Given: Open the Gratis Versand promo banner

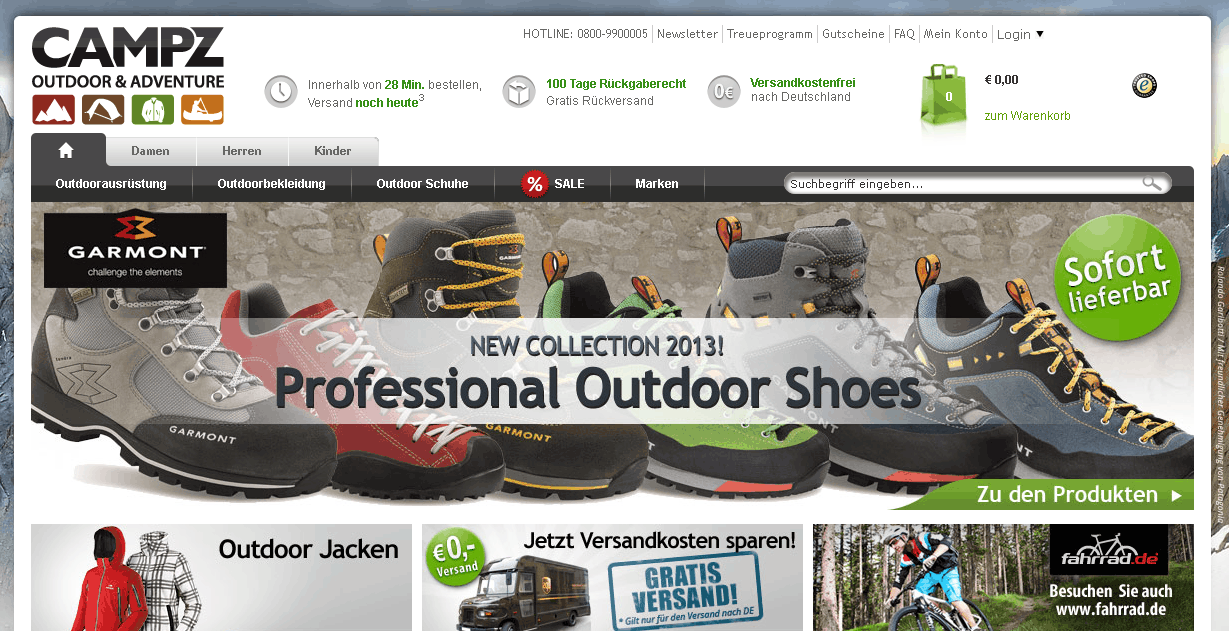Looking at the screenshot, I should (x=612, y=577).
